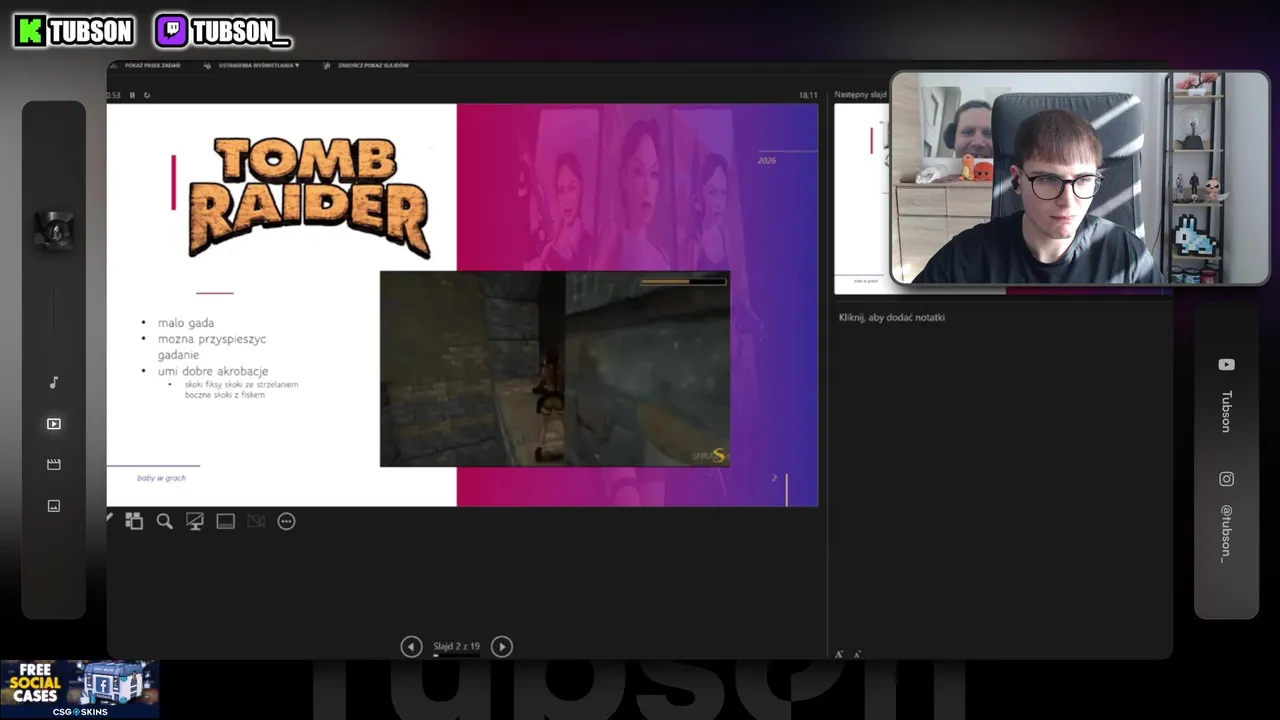Click the vertical 'Tubson' YouTube label
This screenshot has width=1280, height=720.
pos(1226,411)
